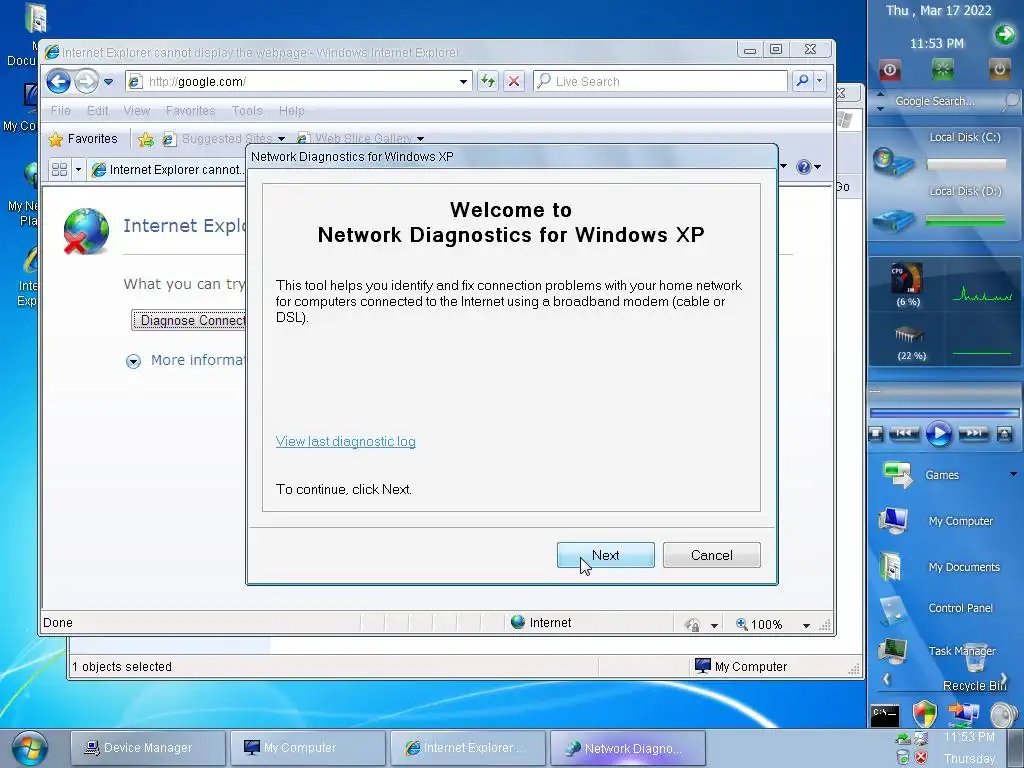This screenshot has width=1024, height=768.
Task: Click the Windows Start orb
Action: tap(29, 748)
